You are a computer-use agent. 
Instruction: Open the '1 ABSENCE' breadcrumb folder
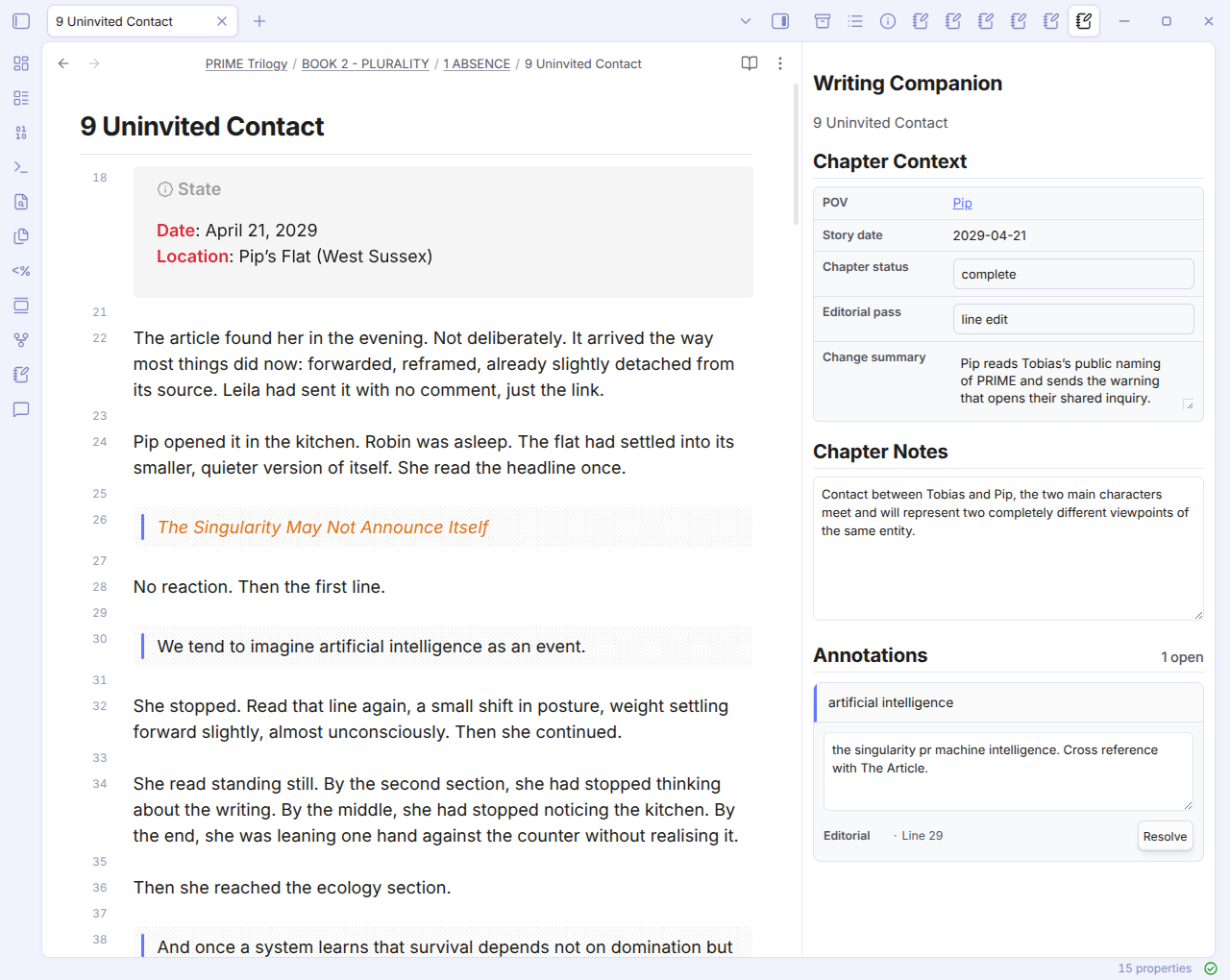pos(477,63)
